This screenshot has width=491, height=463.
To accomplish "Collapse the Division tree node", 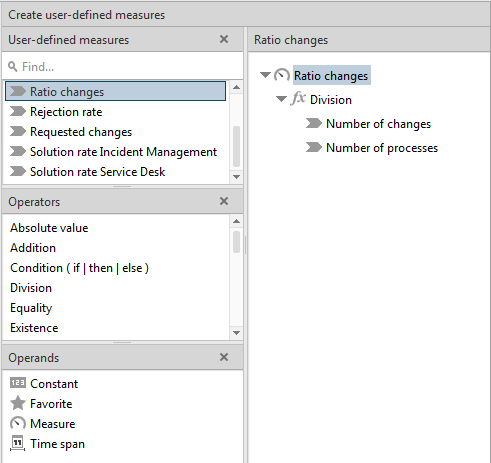I will [x=282, y=99].
